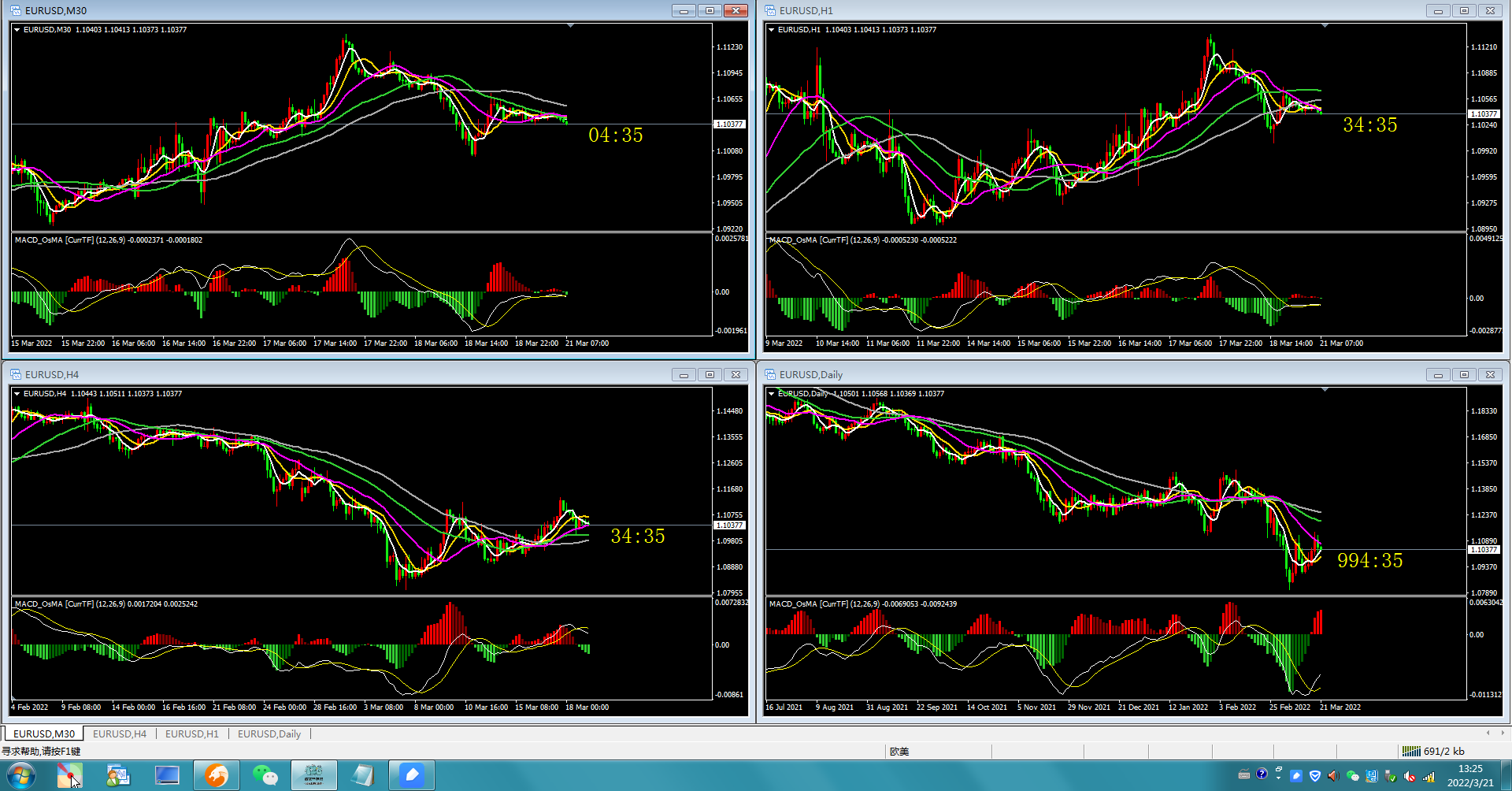Image resolution: width=1512 pixels, height=791 pixels.
Task: Open the network signal tray icon
Action: point(1429,776)
